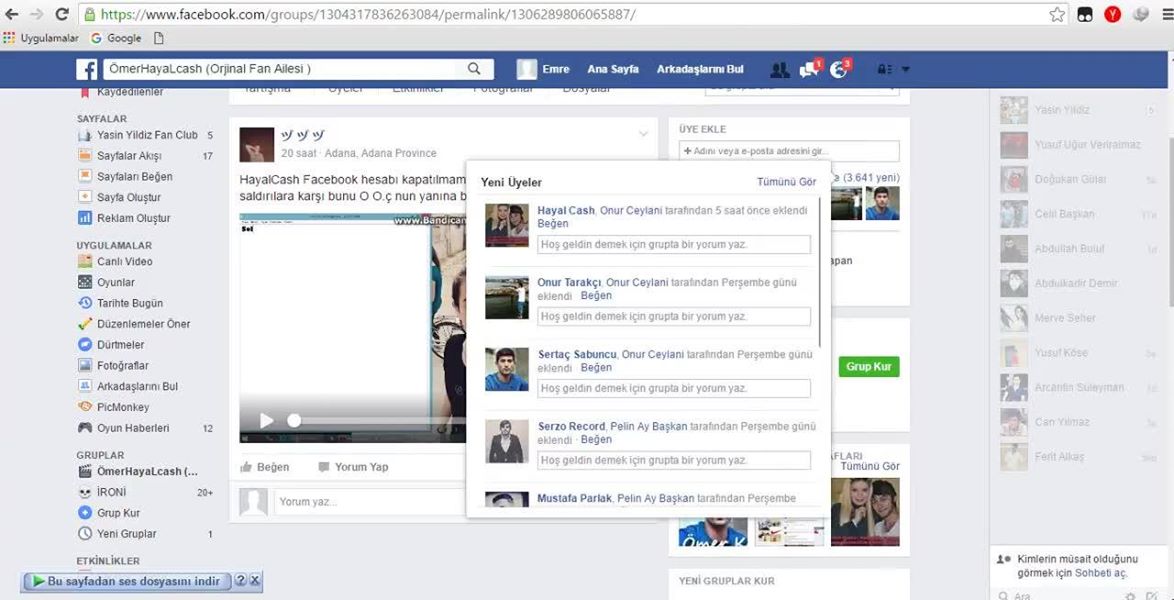Bookmark page with star icon
The image size is (1174, 600).
pyautogui.click(x=1056, y=14)
